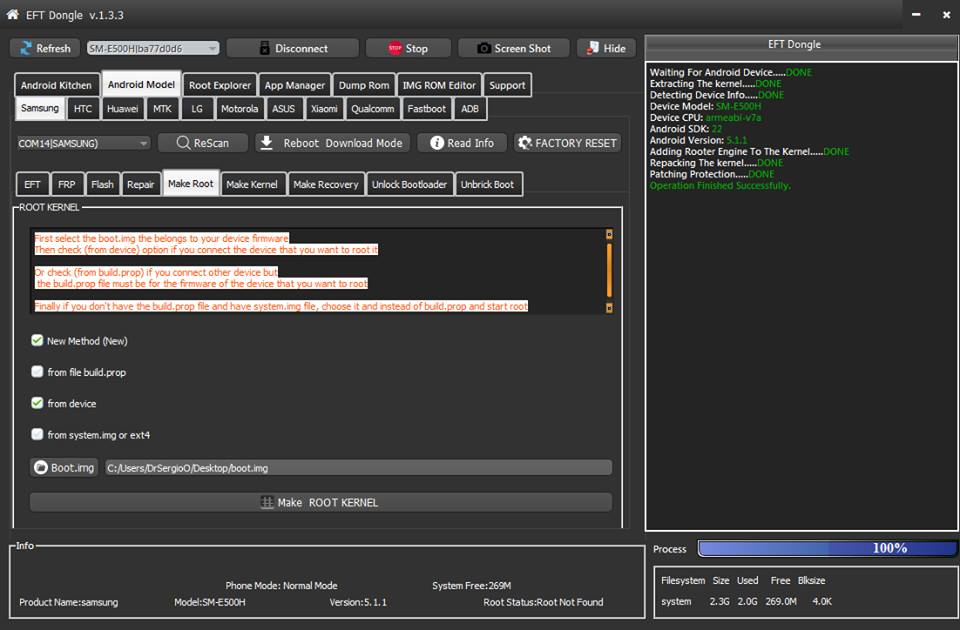Screen dimensions: 960x630
Task: Switch to Android Kitchen tab
Action: tap(56, 85)
